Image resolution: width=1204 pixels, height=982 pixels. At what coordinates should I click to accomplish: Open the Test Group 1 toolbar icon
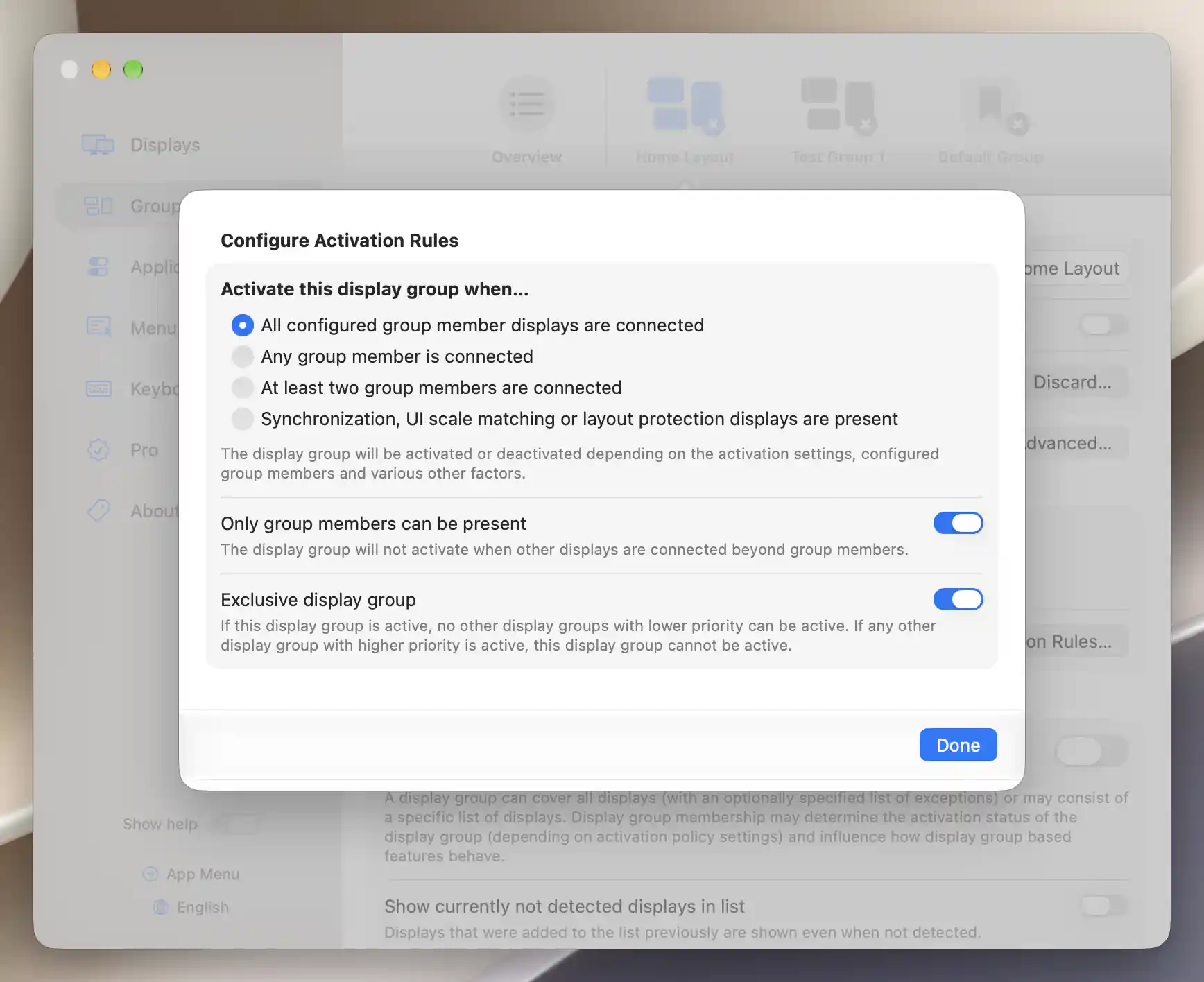pos(839,105)
